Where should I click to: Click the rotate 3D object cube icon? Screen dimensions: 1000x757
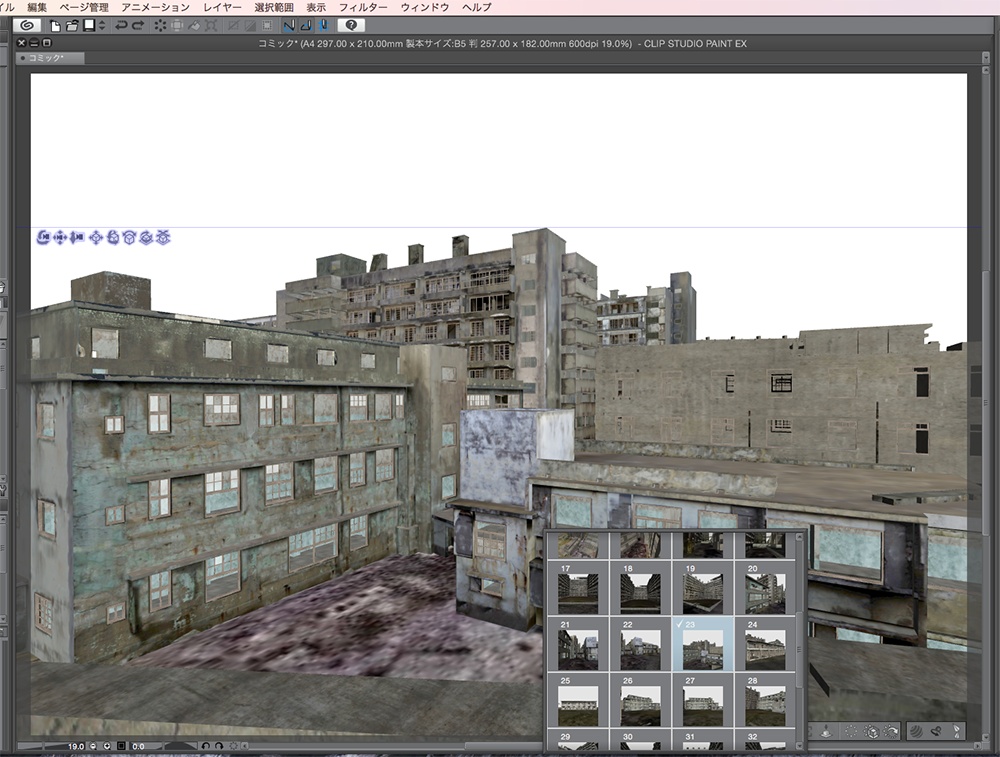click(113, 237)
